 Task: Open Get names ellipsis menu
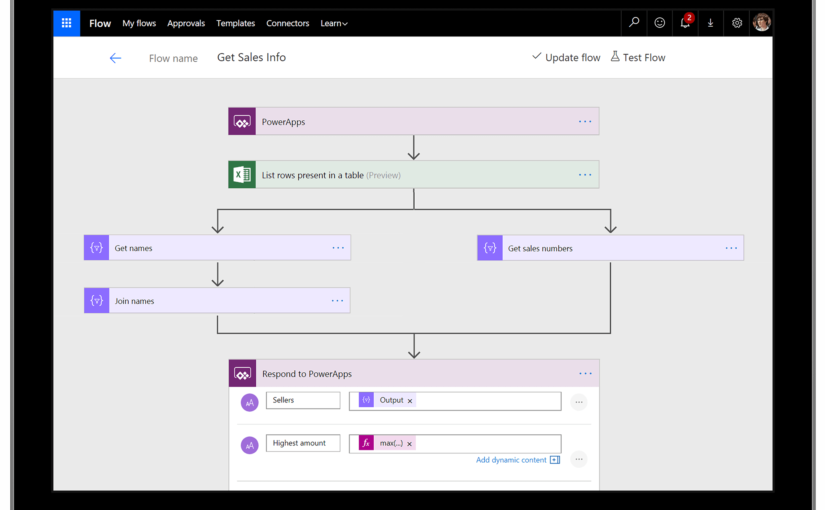point(338,247)
